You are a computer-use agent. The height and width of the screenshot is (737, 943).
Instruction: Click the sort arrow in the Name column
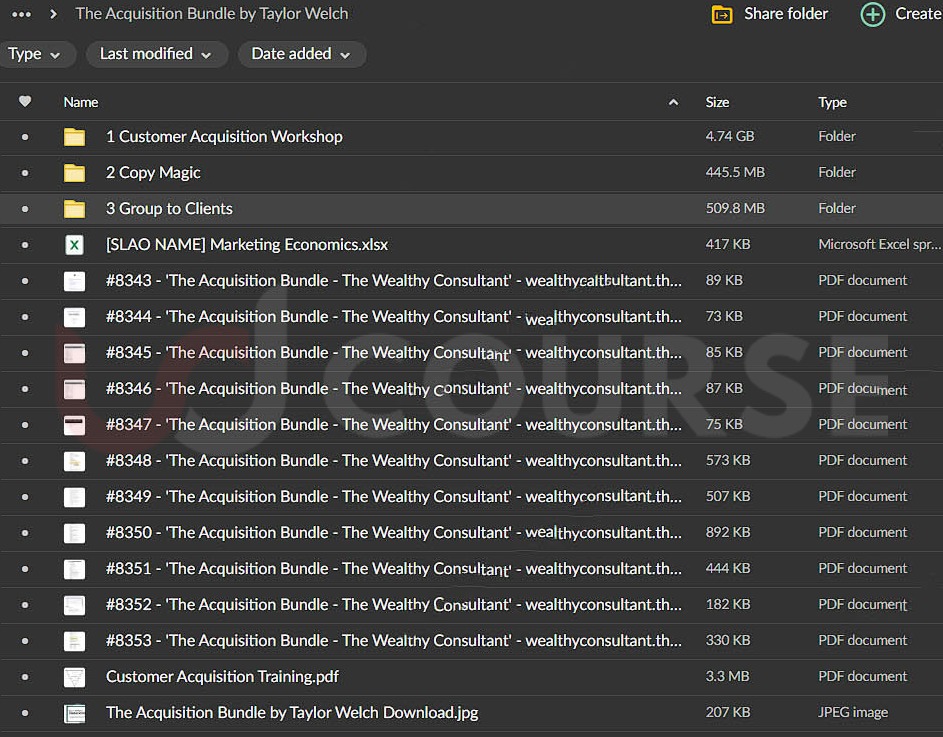[x=674, y=102]
